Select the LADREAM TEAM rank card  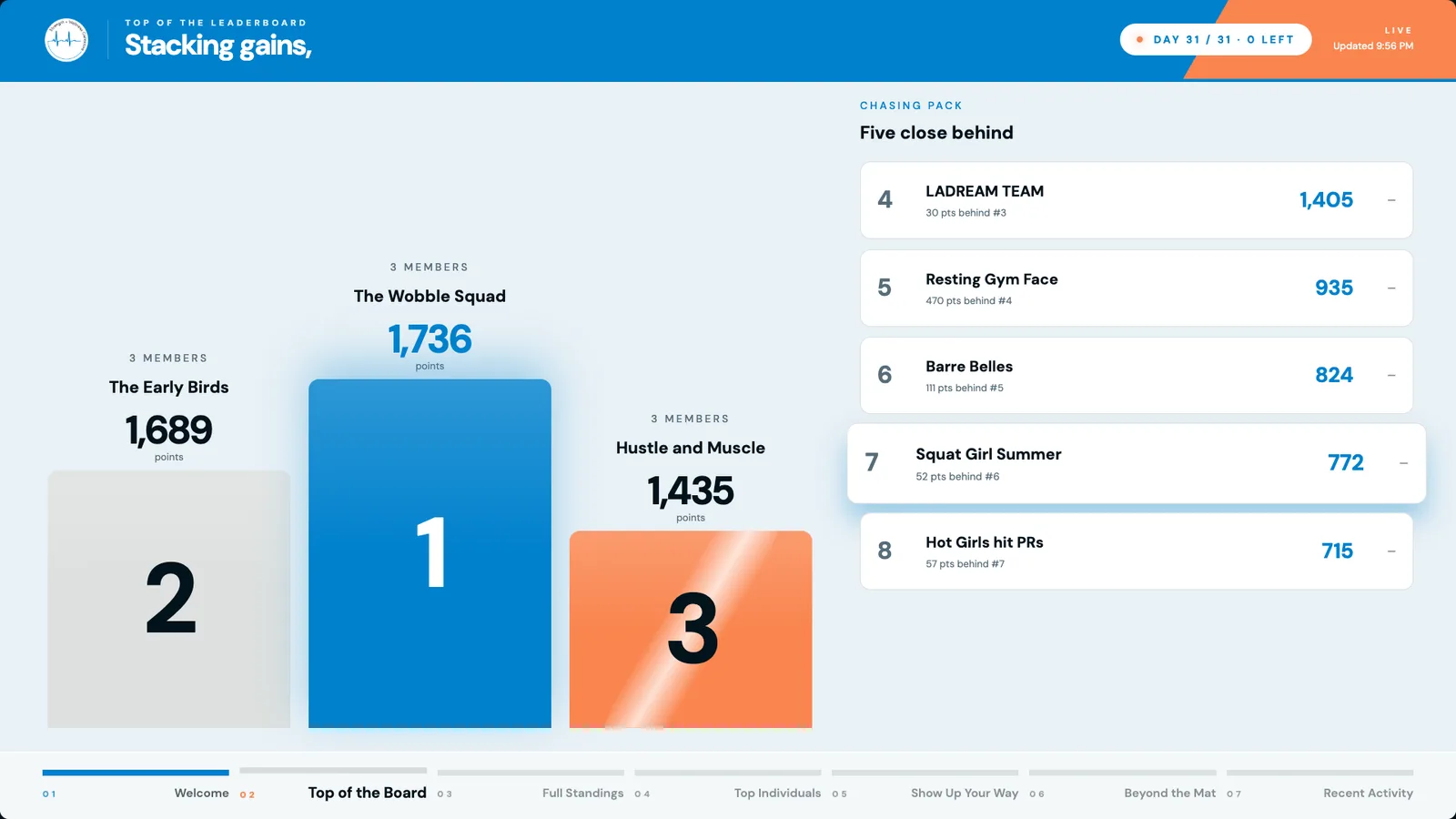pyautogui.click(x=1137, y=200)
